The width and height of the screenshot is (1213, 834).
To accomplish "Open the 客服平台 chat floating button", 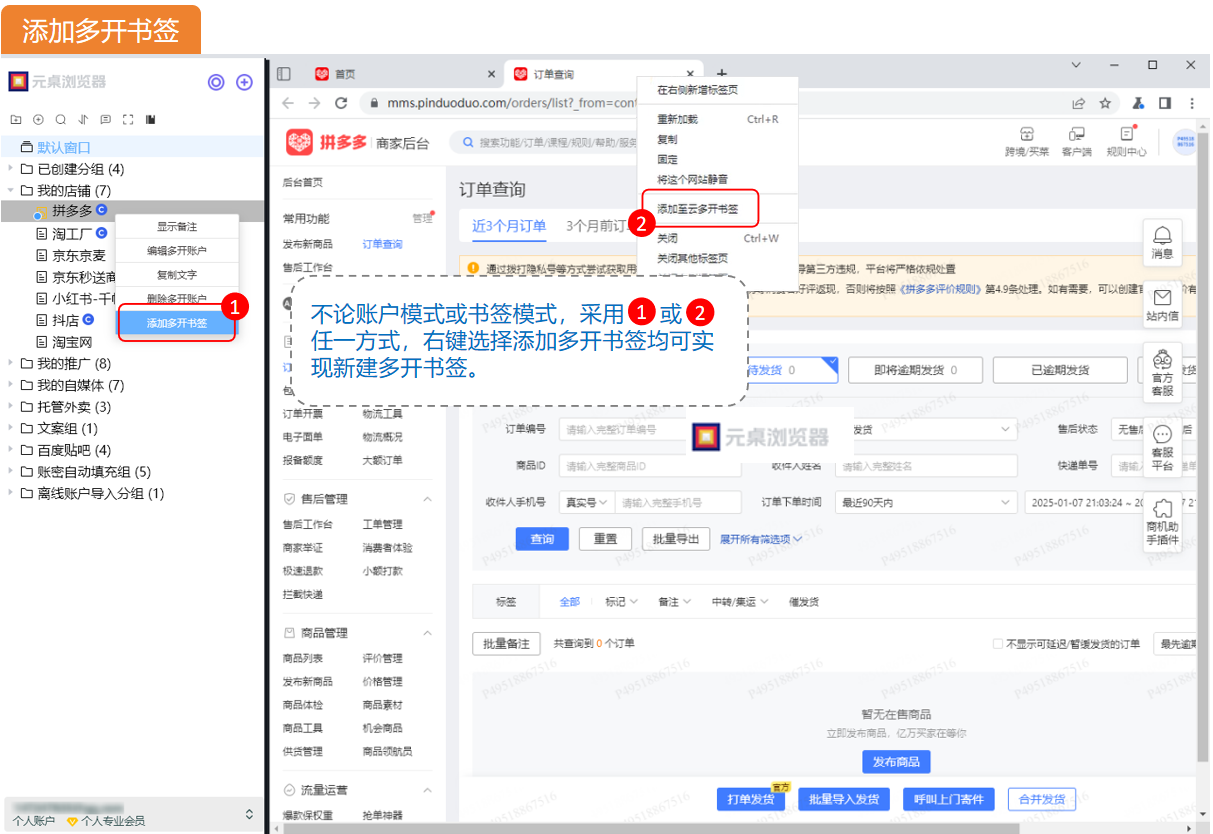I will pyautogui.click(x=1163, y=447).
